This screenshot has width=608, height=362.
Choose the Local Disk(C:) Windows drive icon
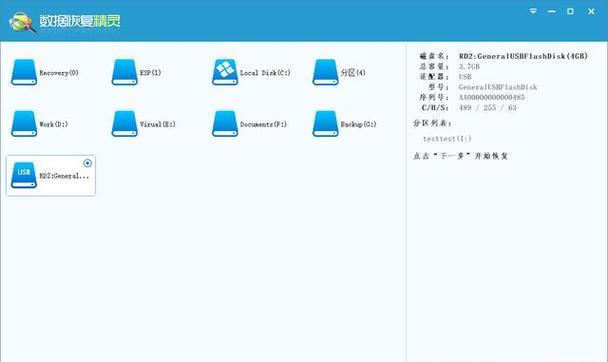(225, 72)
